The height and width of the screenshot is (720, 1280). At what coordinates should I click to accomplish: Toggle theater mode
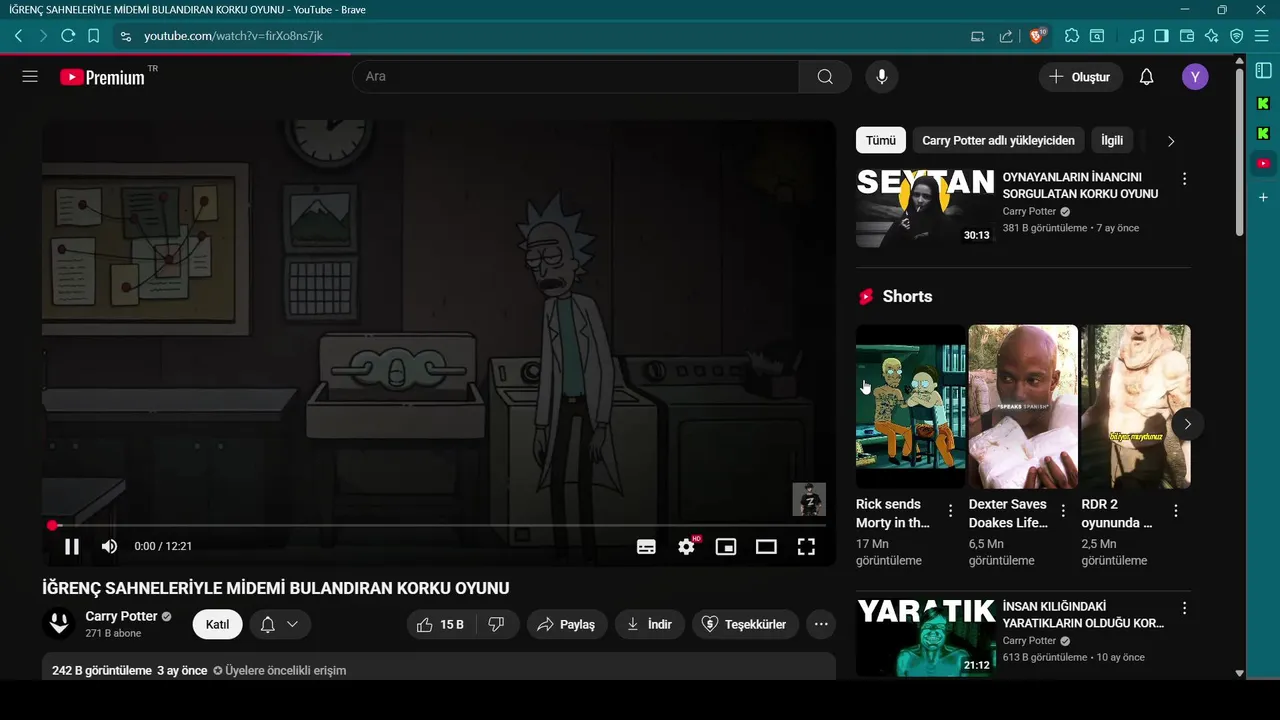(x=766, y=546)
